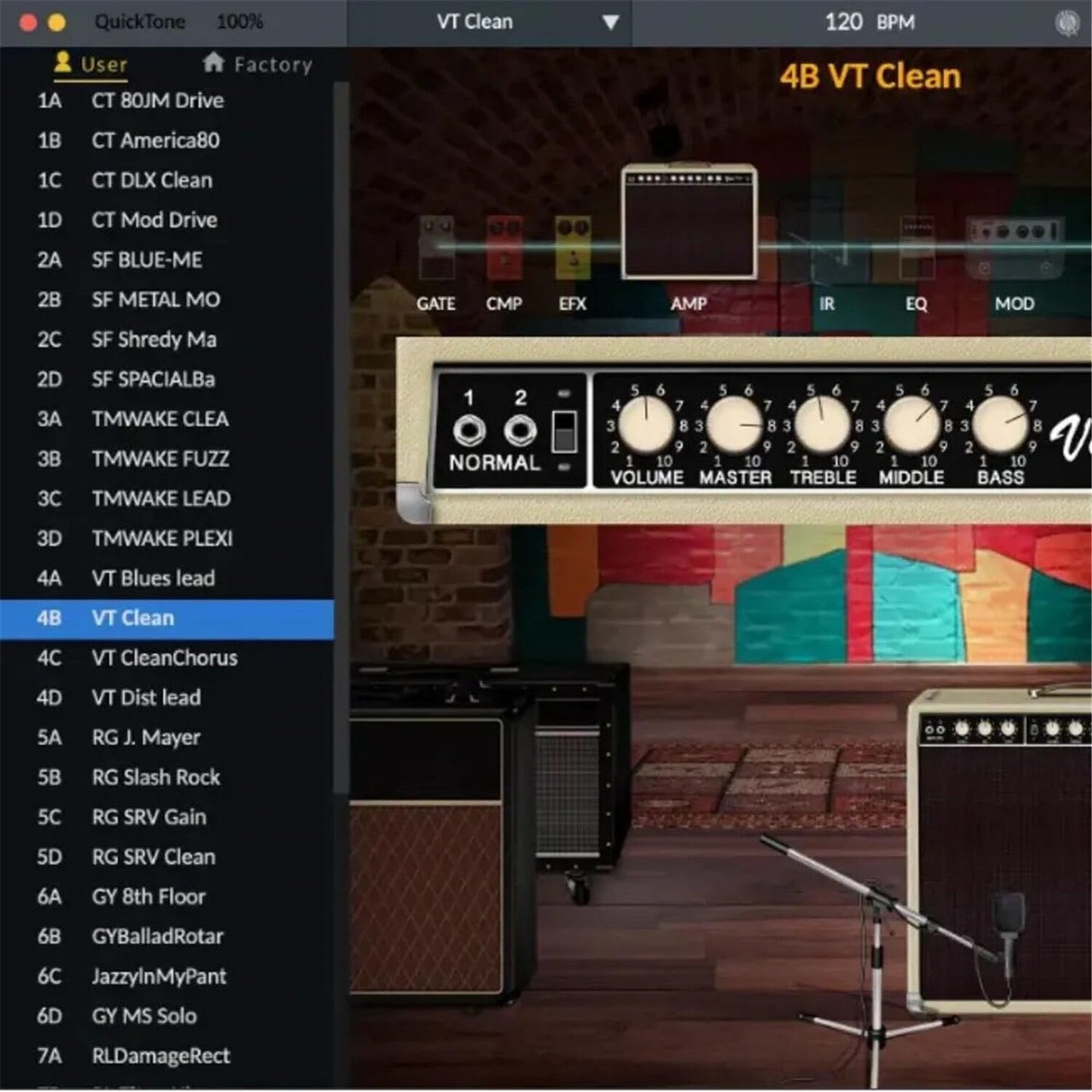The image size is (1092, 1092).
Task: Click the 100% zoom level selector
Action: tap(240, 22)
